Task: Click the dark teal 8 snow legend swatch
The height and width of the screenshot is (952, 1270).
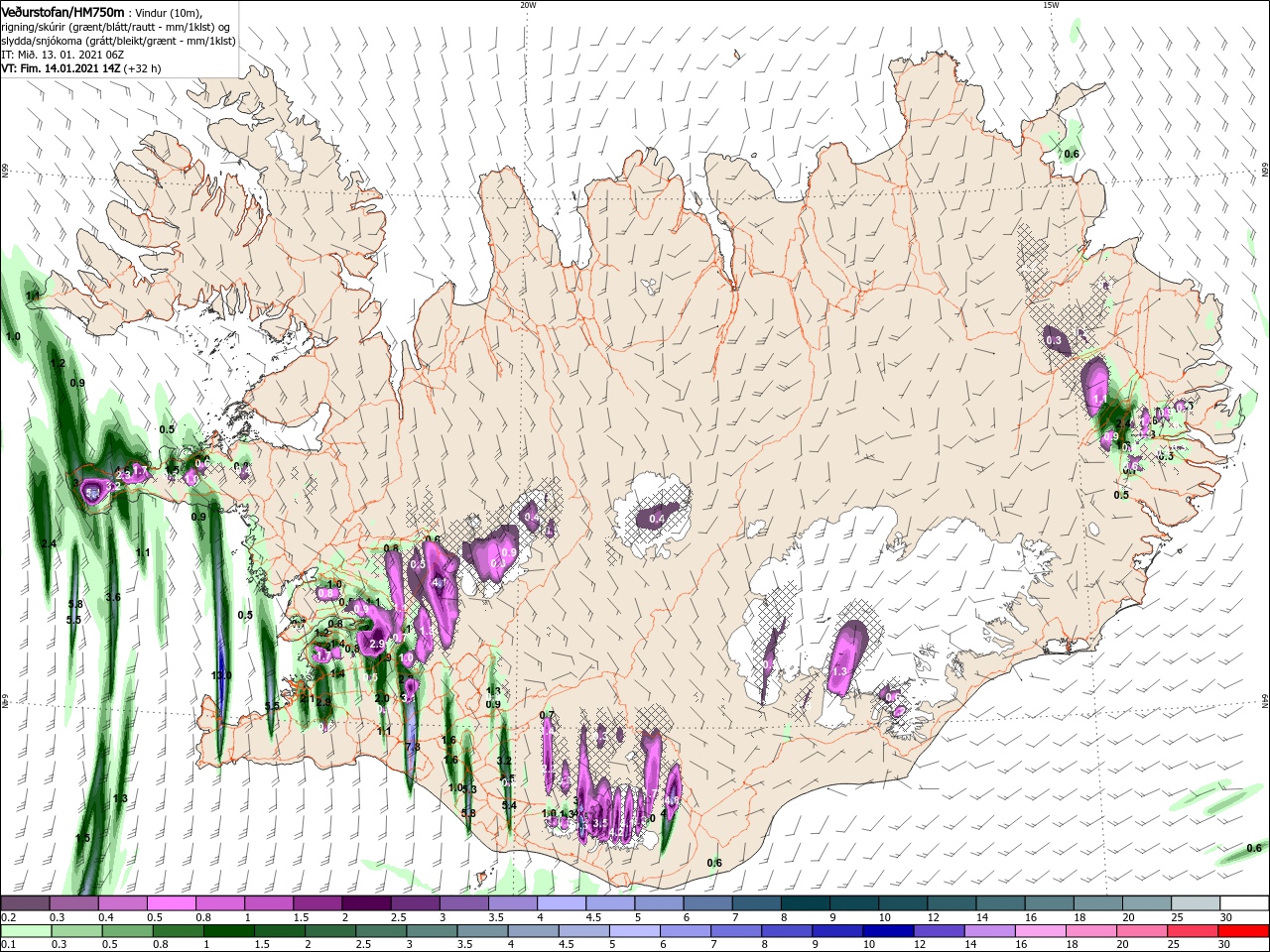Action: point(804,903)
